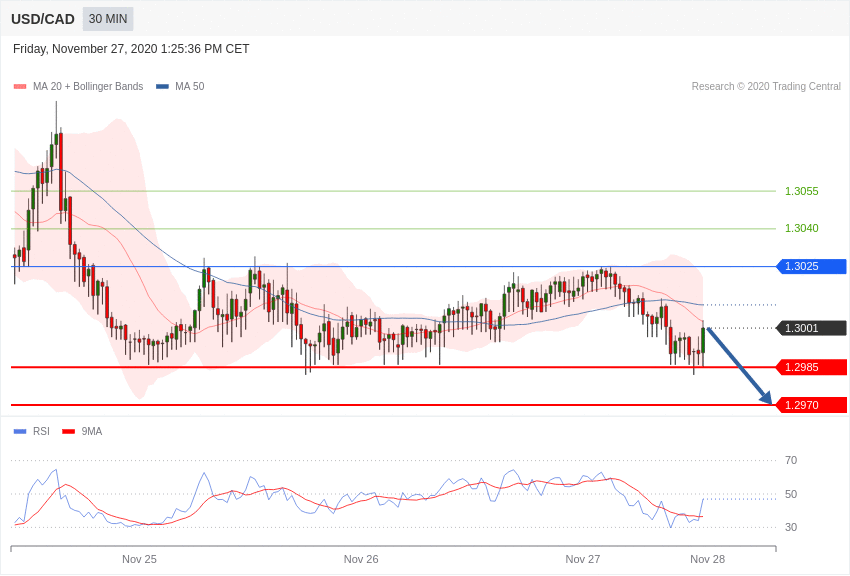Click the RSI legend label
The width and height of the screenshot is (850, 576).
click(x=41, y=431)
